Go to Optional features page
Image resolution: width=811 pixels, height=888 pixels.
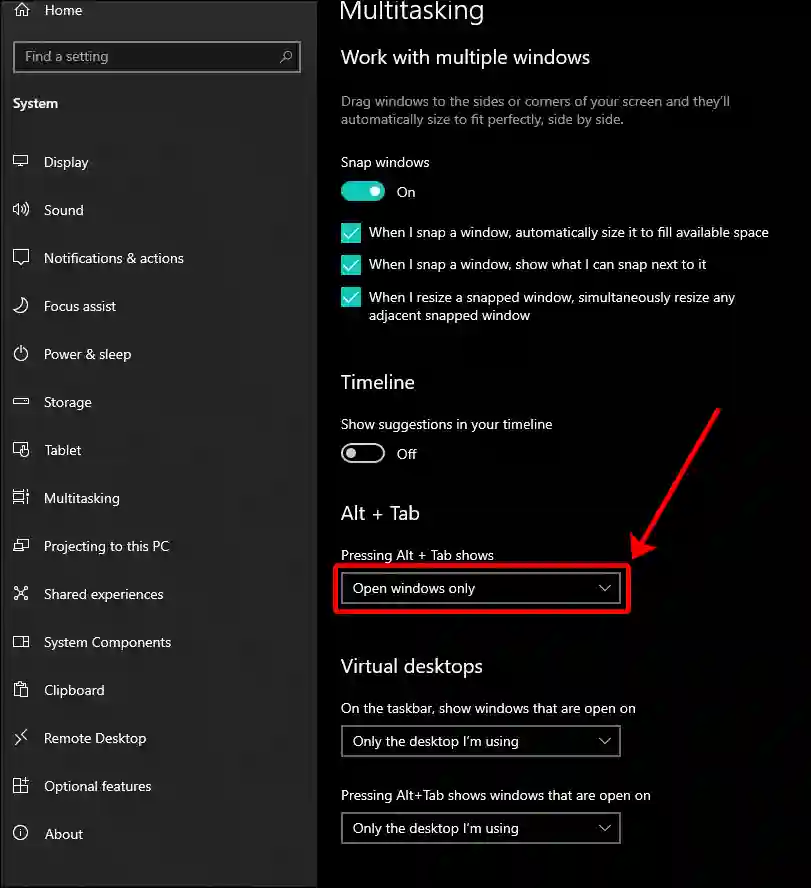[98, 786]
